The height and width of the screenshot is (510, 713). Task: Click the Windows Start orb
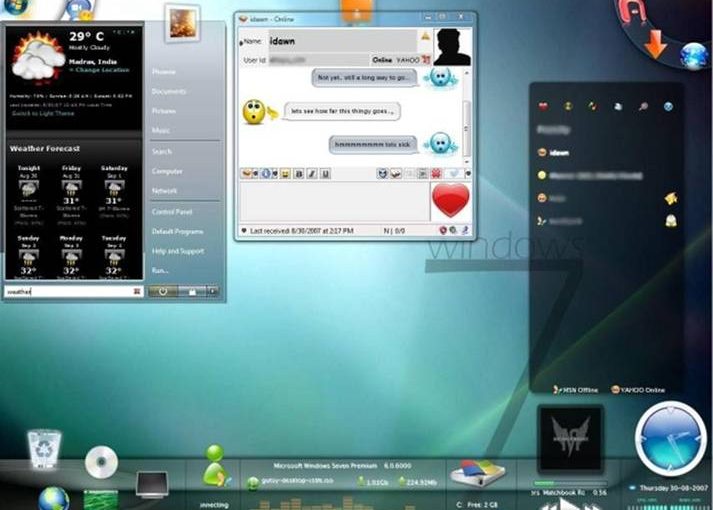(x=15, y=6)
